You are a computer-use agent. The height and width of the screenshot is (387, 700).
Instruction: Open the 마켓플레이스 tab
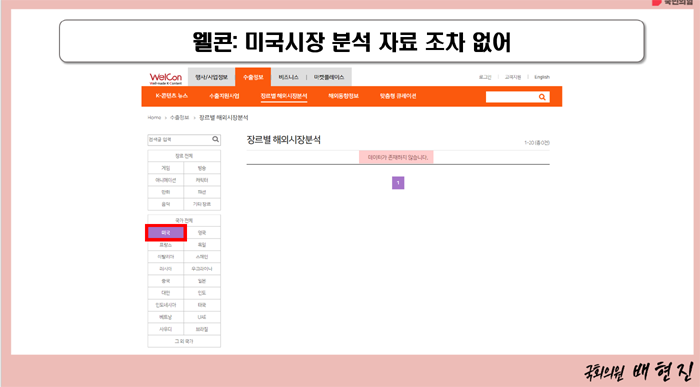[x=329, y=77]
